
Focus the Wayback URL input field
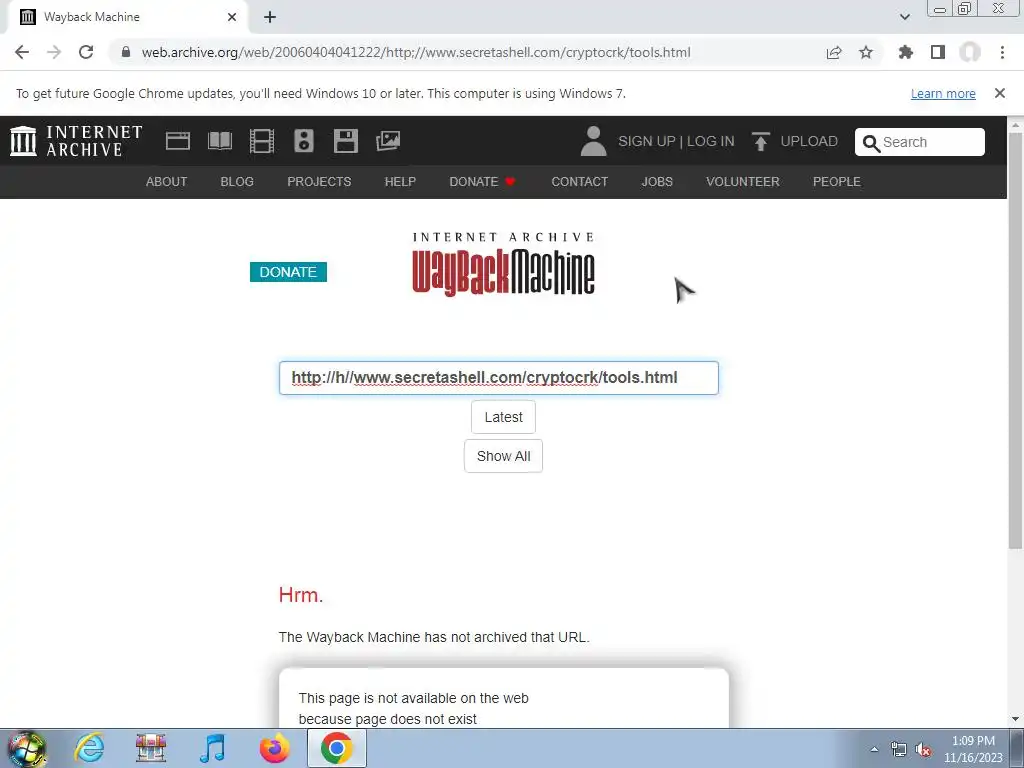[499, 377]
